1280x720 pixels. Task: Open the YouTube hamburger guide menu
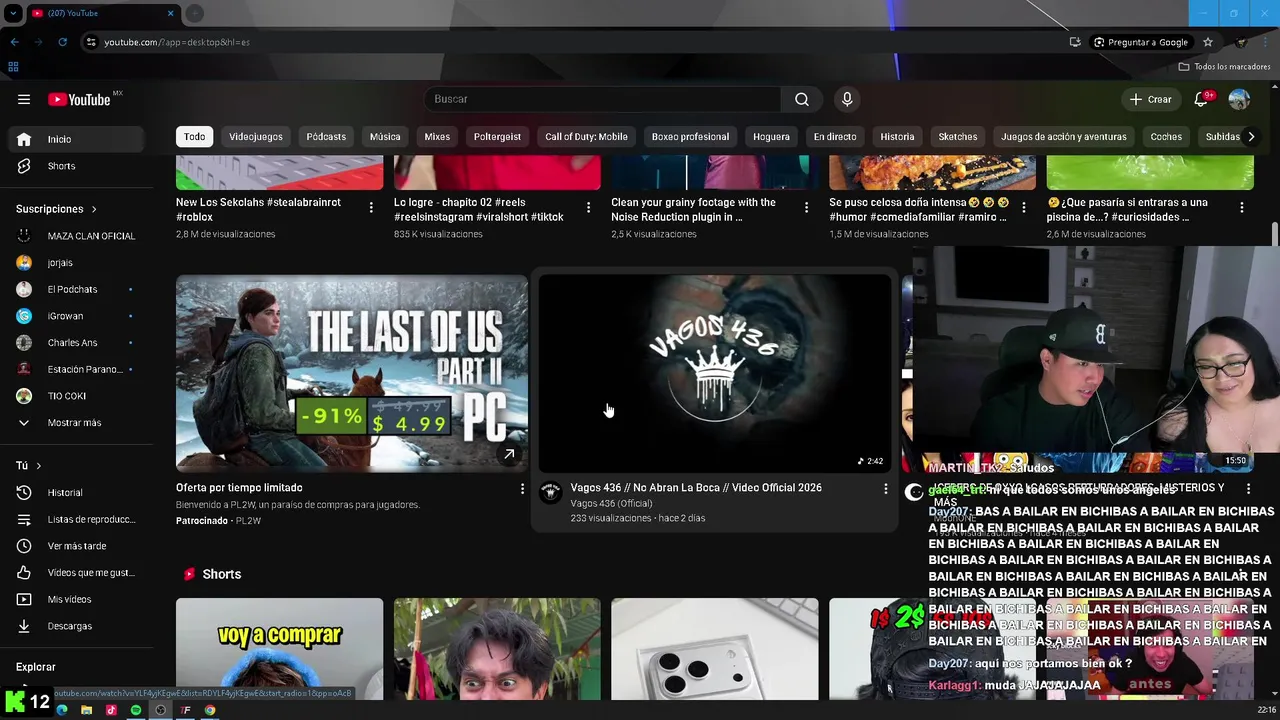[24, 99]
